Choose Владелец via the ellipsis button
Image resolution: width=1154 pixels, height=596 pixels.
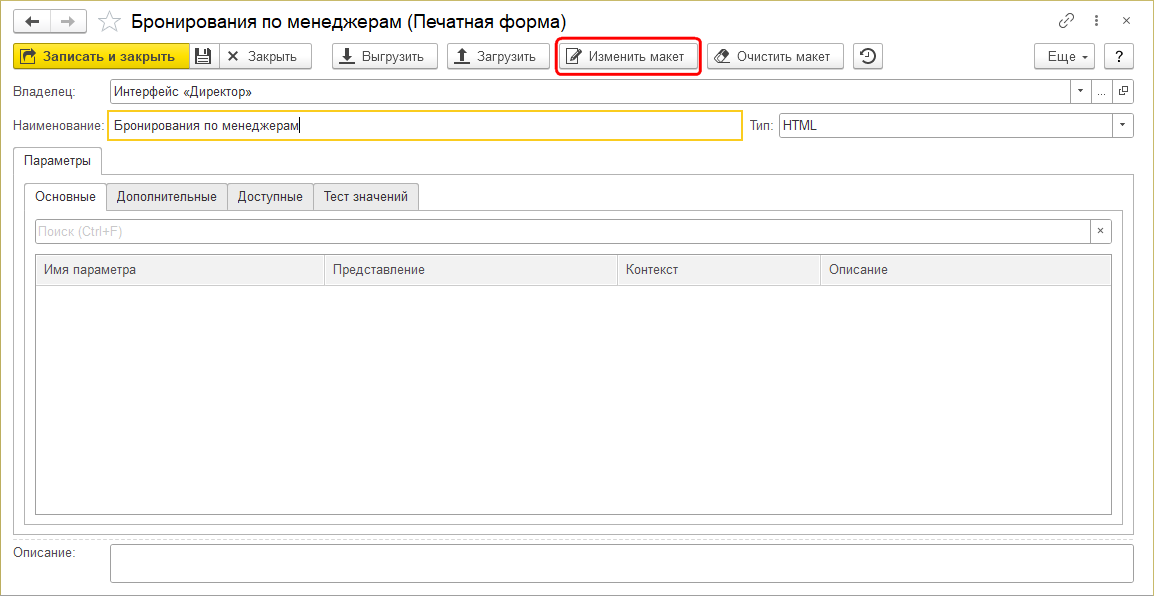(x=1102, y=92)
